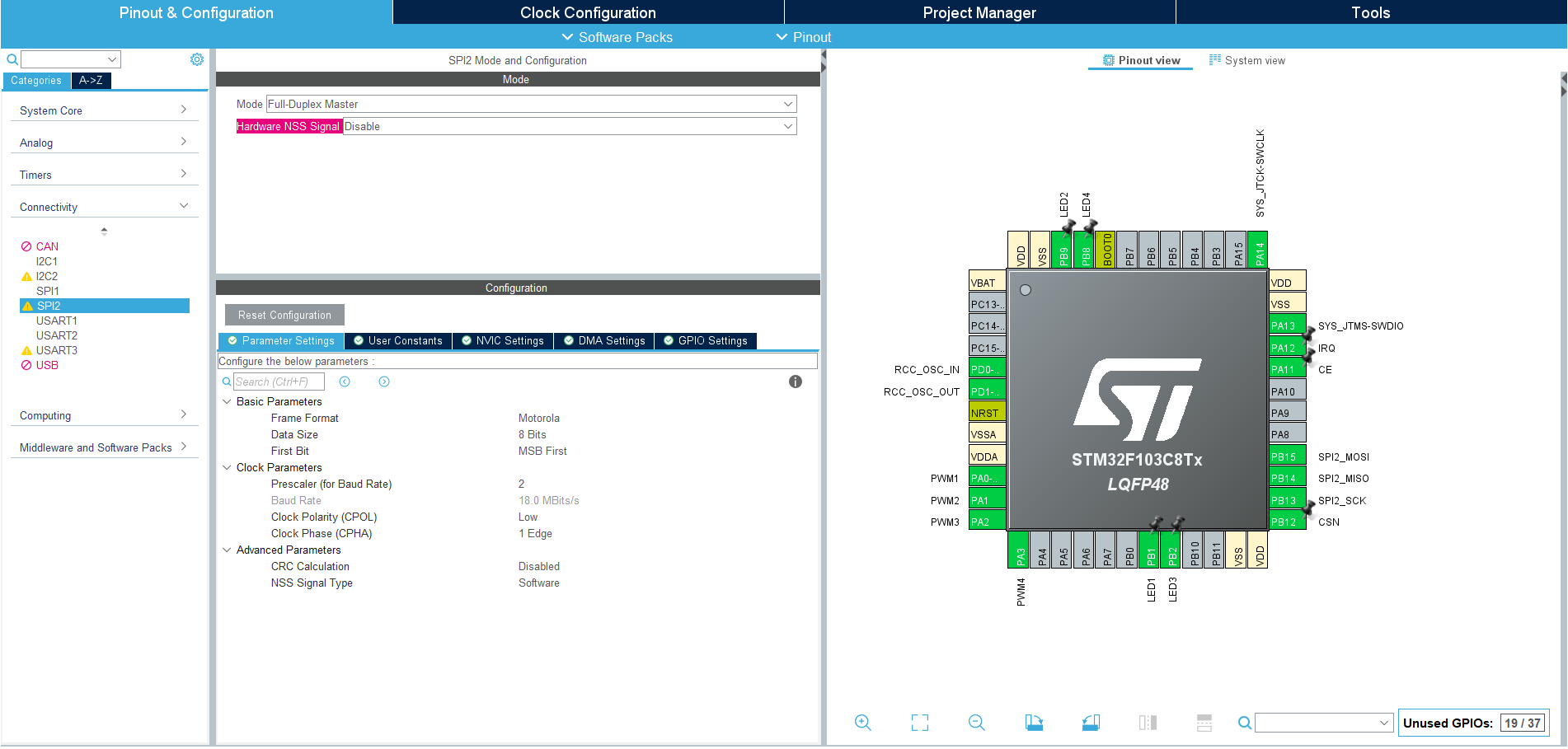Select the Parameter Settings tab
The height and width of the screenshot is (749, 1568).
pos(281,341)
